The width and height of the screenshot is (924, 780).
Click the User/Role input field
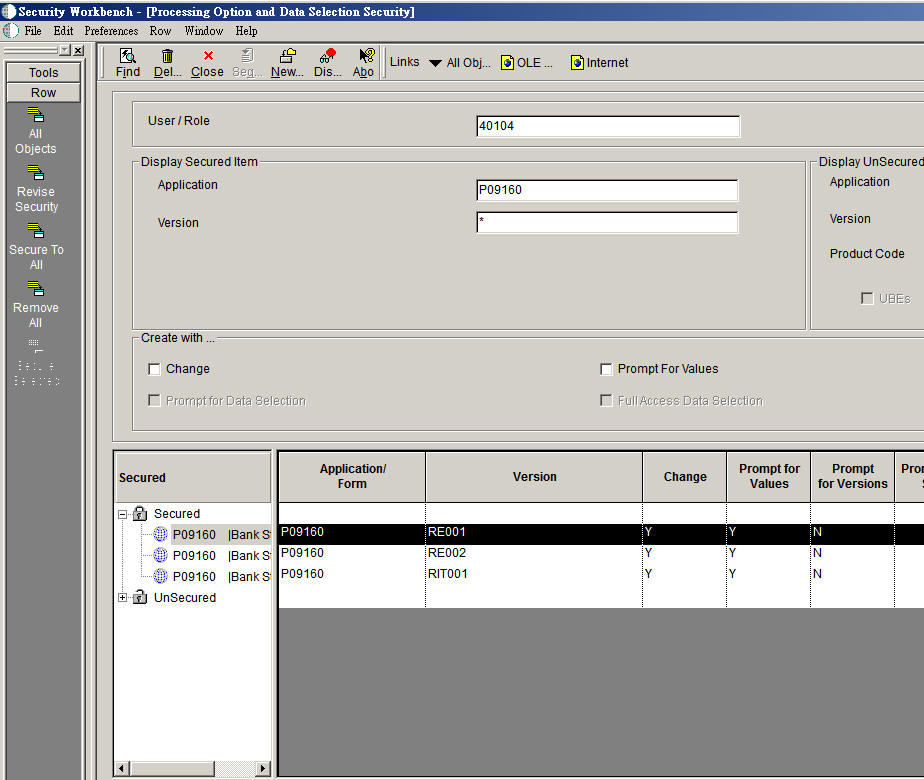pyautogui.click(x=607, y=126)
